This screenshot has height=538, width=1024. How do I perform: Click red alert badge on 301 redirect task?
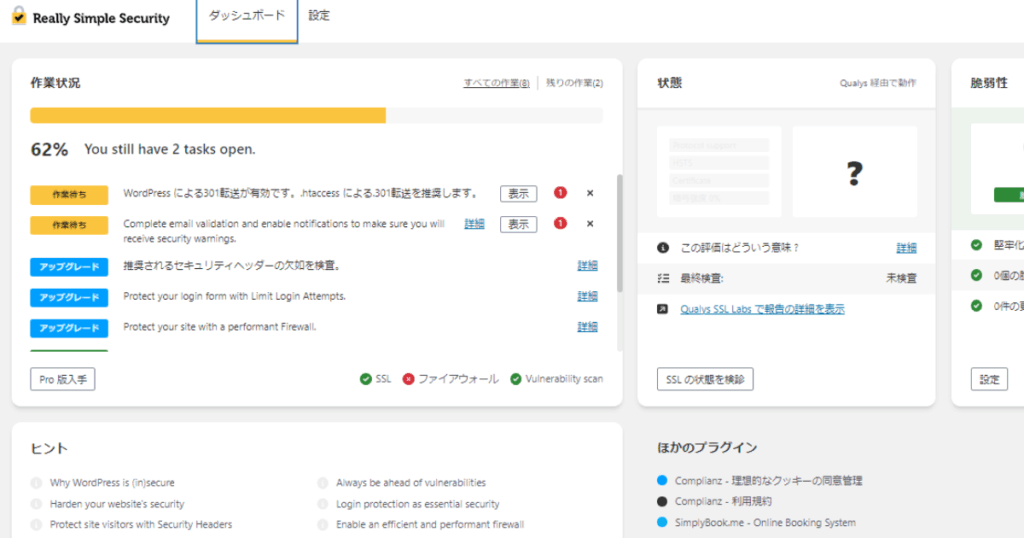pyautogui.click(x=560, y=194)
